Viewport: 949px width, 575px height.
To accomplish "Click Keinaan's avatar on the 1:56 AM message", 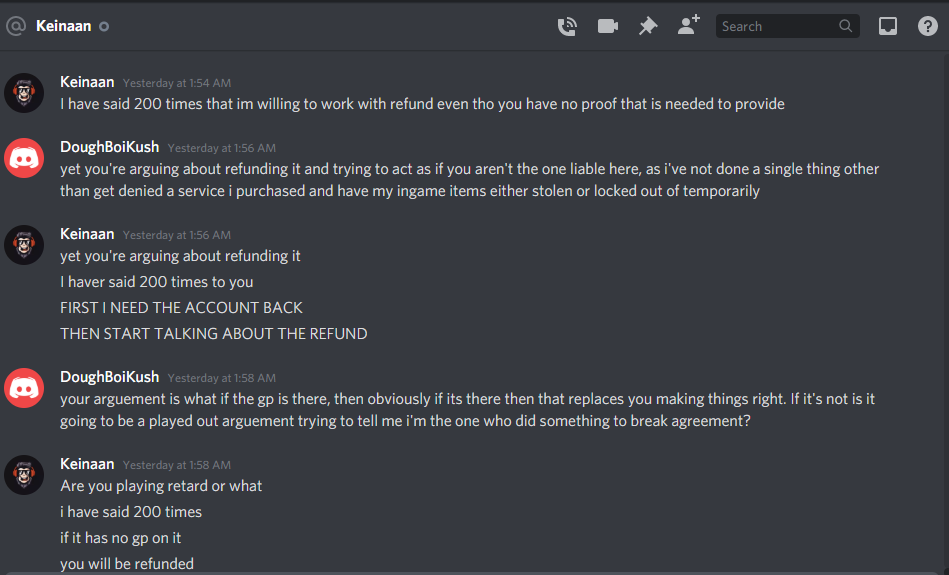I will pos(24,245).
